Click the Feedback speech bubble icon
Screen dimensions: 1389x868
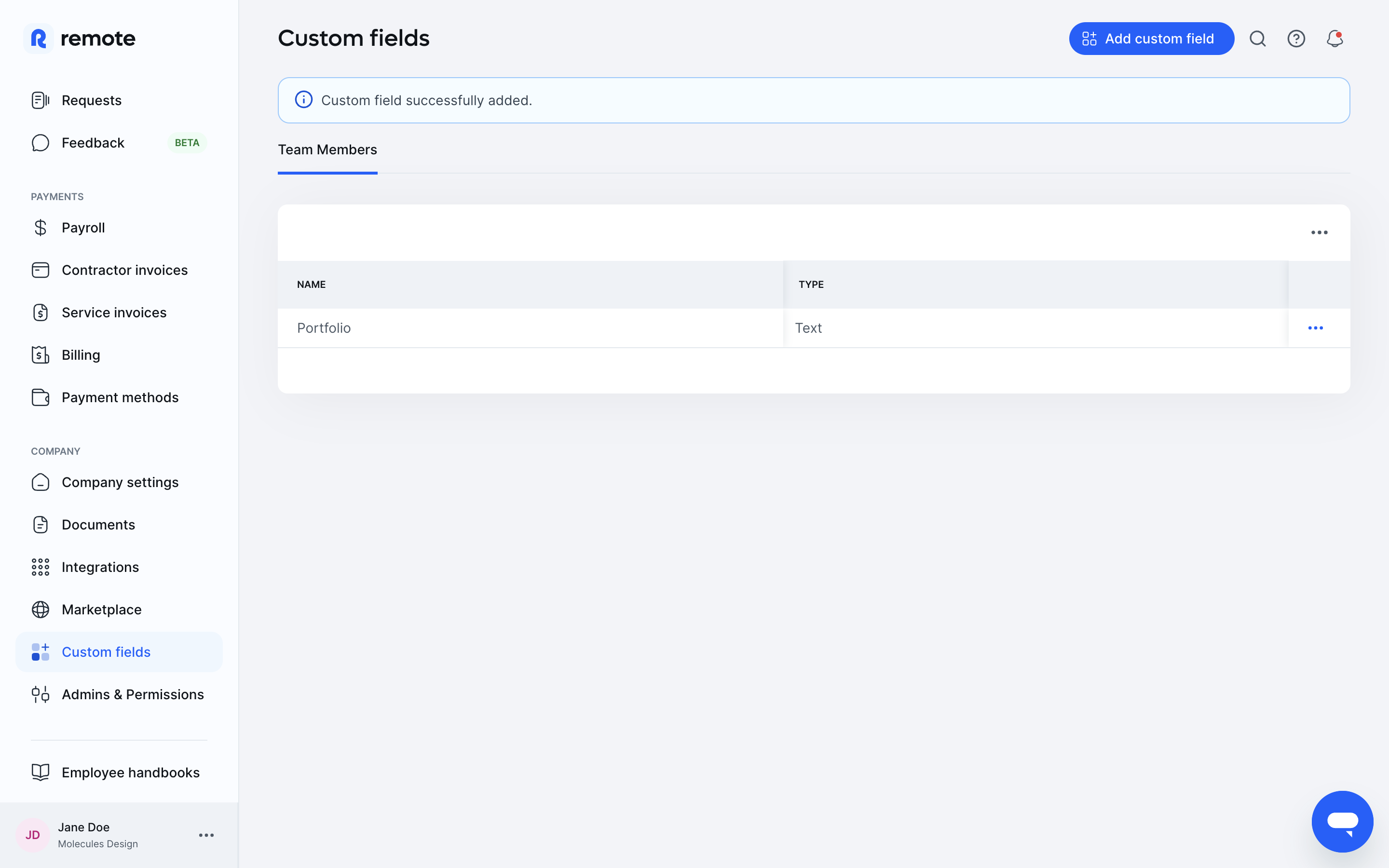pos(40,143)
